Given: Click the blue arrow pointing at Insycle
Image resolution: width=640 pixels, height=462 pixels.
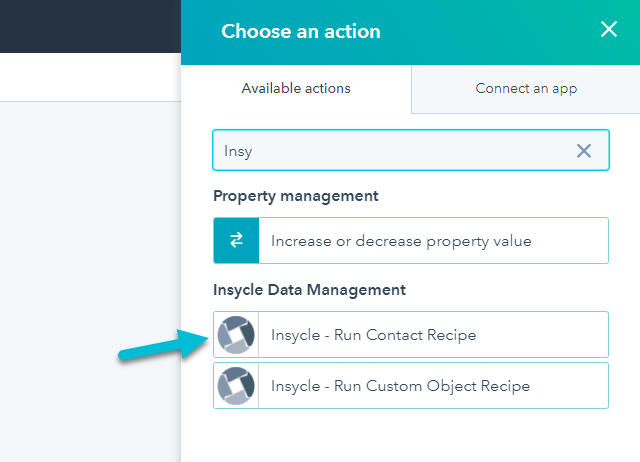Looking at the screenshot, I should pos(164,345).
